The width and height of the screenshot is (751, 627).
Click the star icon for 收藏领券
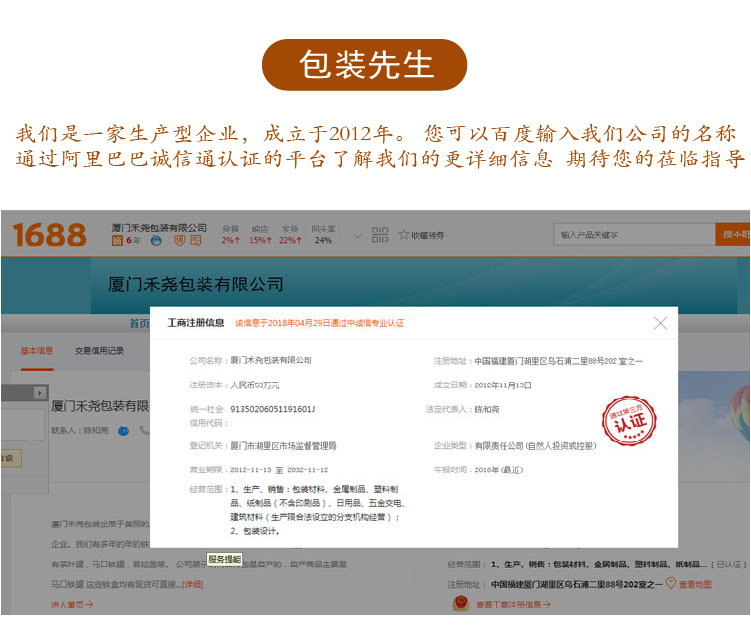point(404,235)
